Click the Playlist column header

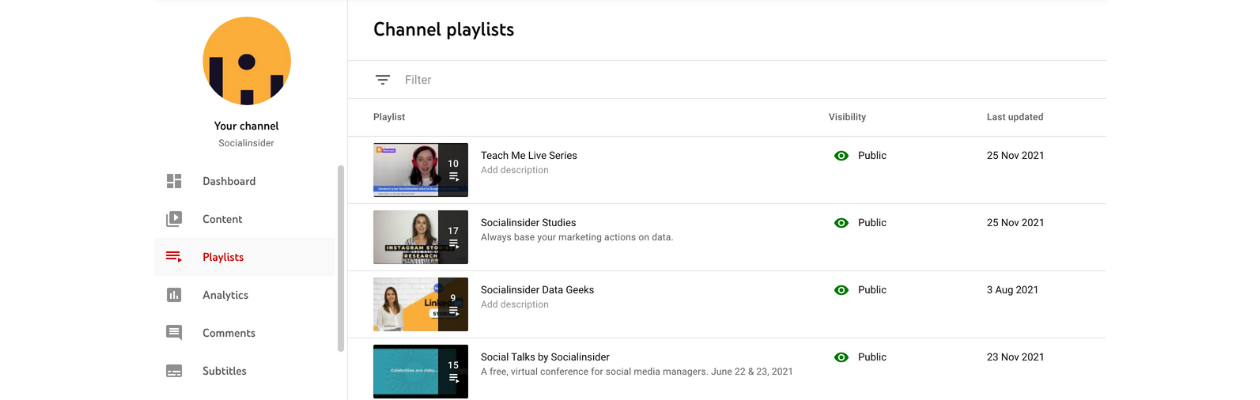coord(389,117)
